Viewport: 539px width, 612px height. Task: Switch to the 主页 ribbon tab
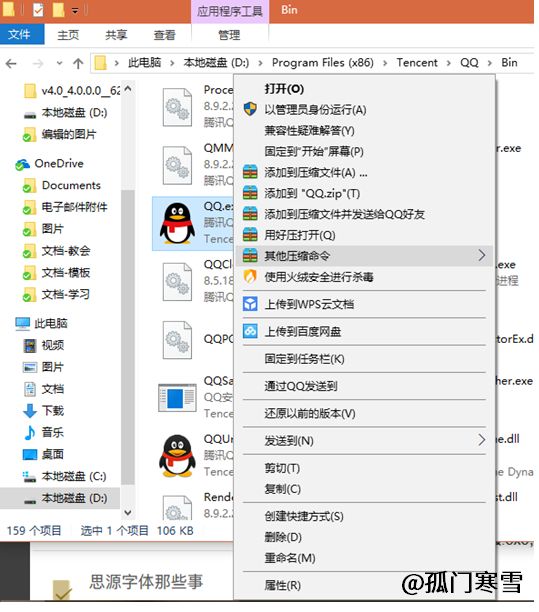[x=68, y=35]
